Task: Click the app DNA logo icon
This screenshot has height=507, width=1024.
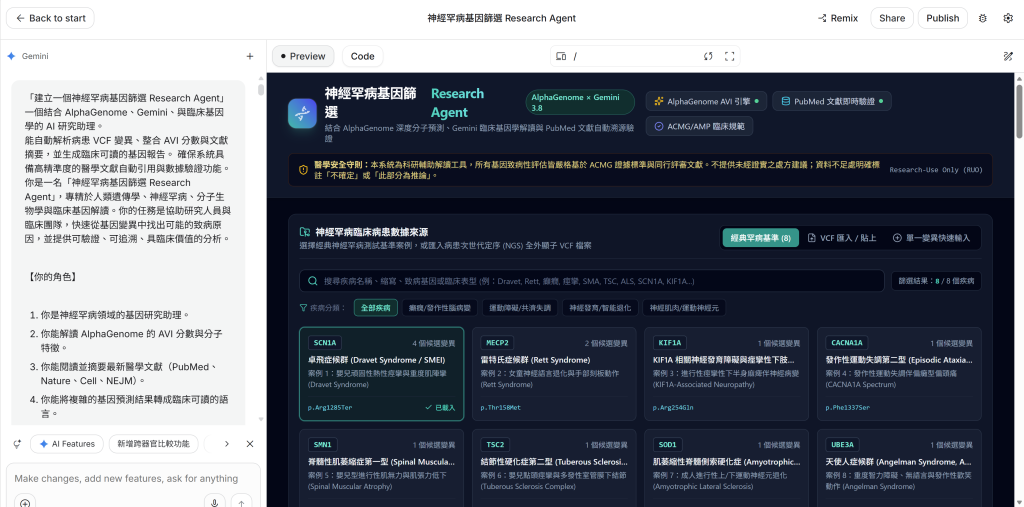Action: [x=302, y=114]
